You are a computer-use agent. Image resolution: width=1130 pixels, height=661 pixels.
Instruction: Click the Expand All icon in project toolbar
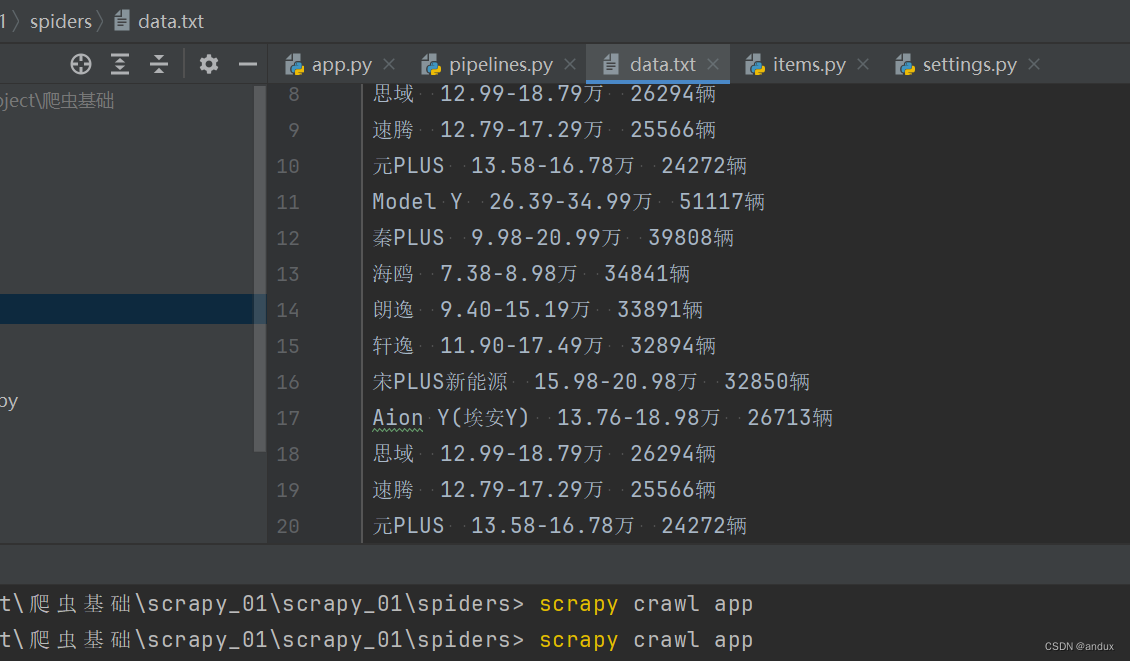[x=120, y=64]
